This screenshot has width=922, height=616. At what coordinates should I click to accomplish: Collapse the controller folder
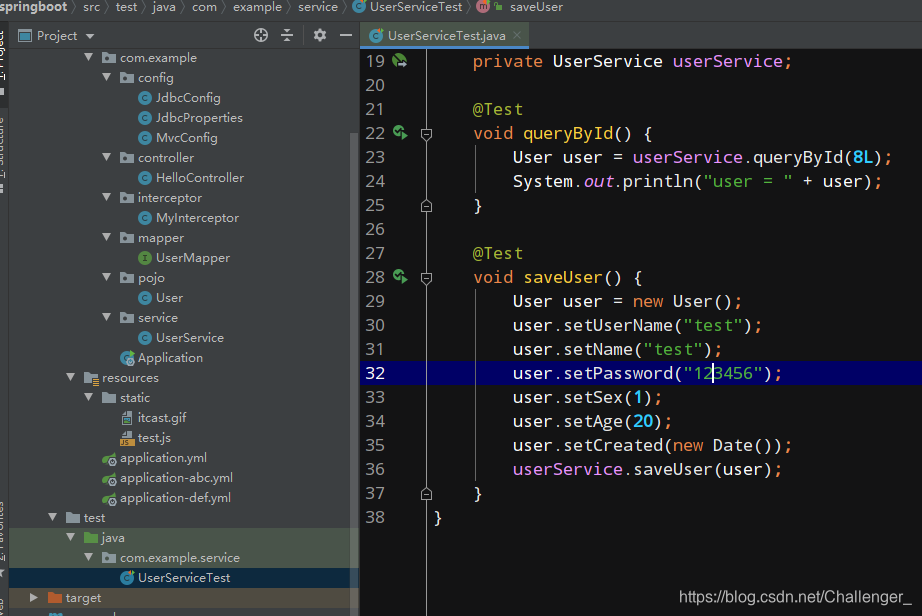click(x=106, y=157)
